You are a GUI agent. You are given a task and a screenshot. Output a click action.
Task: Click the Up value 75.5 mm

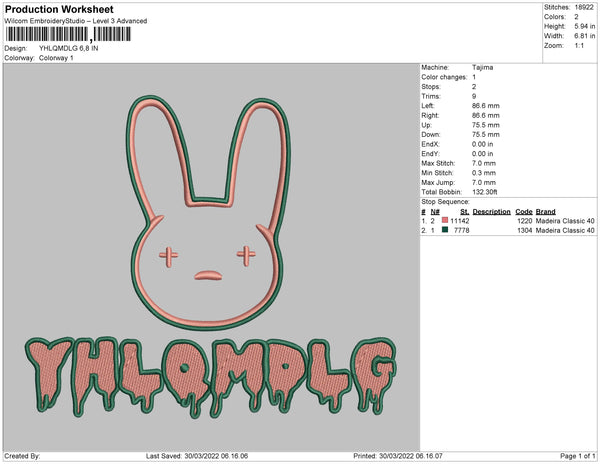pyautogui.click(x=486, y=125)
